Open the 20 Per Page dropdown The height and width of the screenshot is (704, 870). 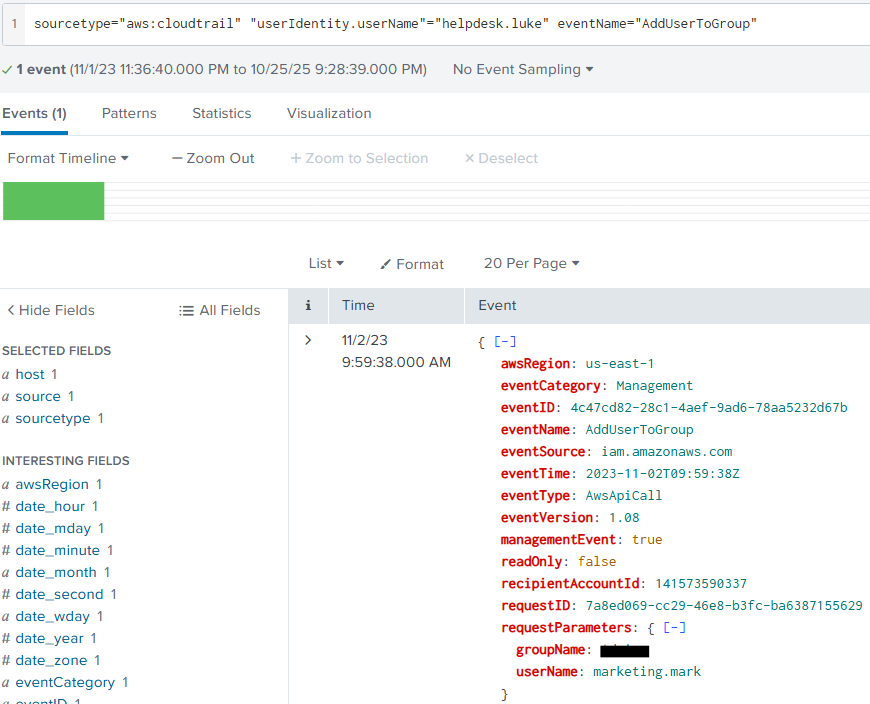[531, 263]
